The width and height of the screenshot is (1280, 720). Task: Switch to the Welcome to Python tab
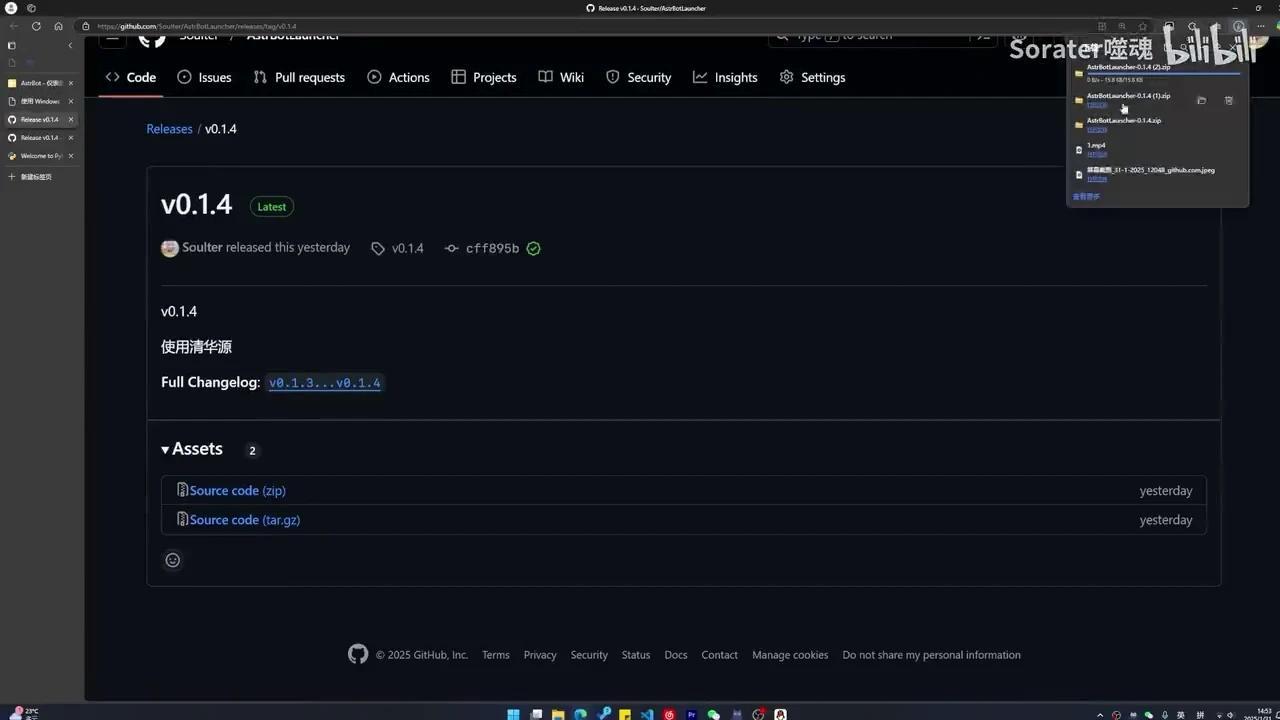[39, 156]
